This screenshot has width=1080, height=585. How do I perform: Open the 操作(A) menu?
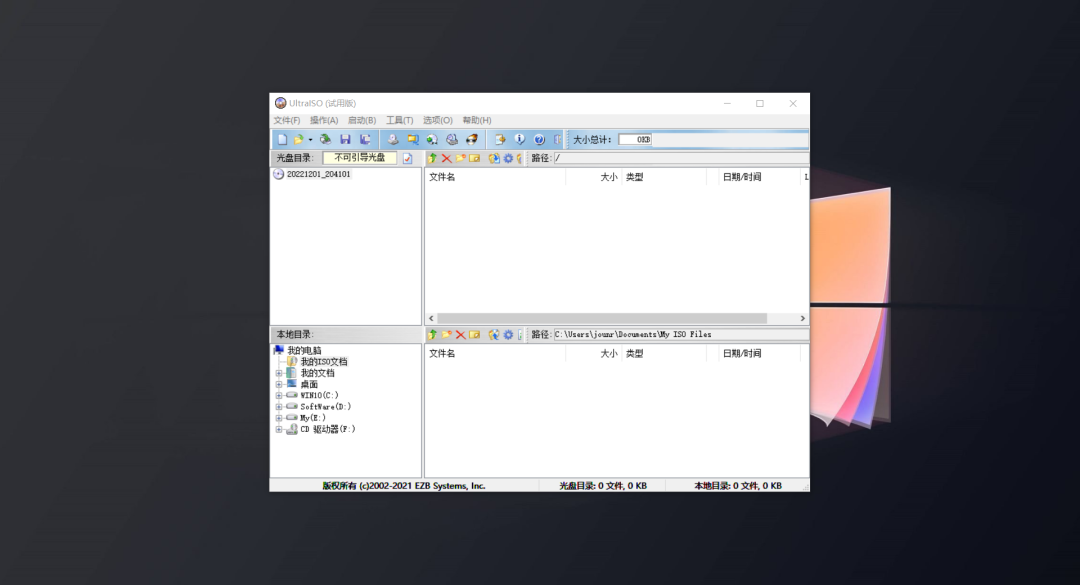coord(324,120)
